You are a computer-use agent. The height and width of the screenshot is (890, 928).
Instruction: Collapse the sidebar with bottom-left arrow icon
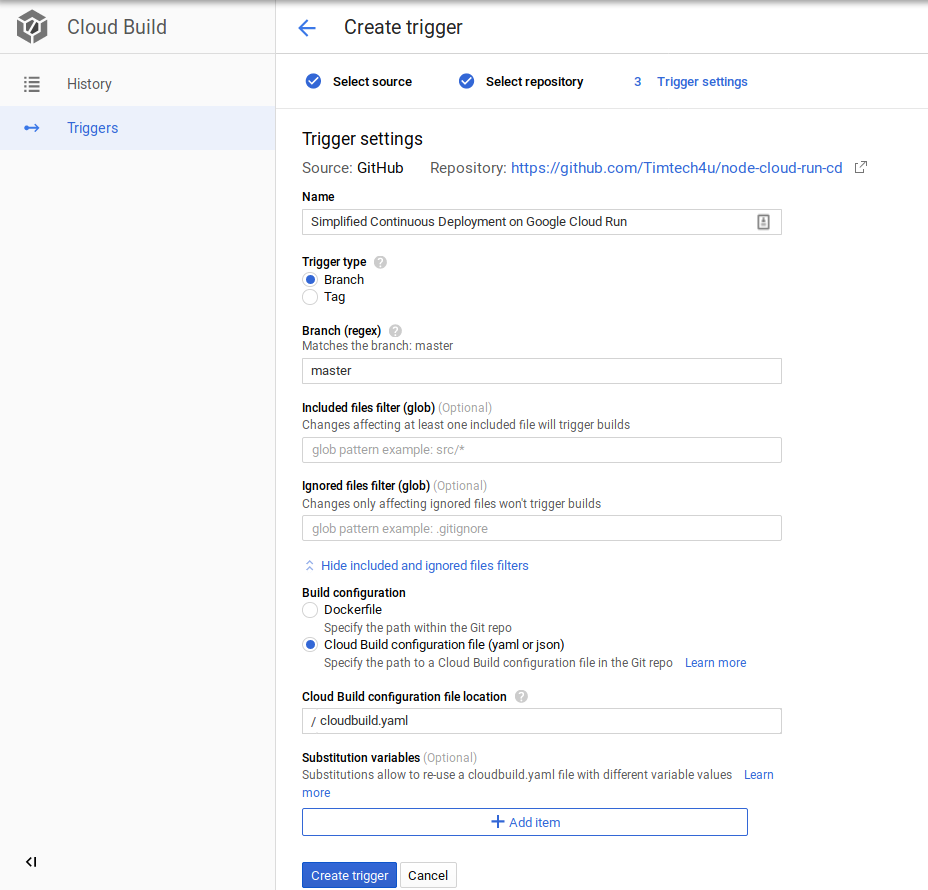[x=31, y=862]
